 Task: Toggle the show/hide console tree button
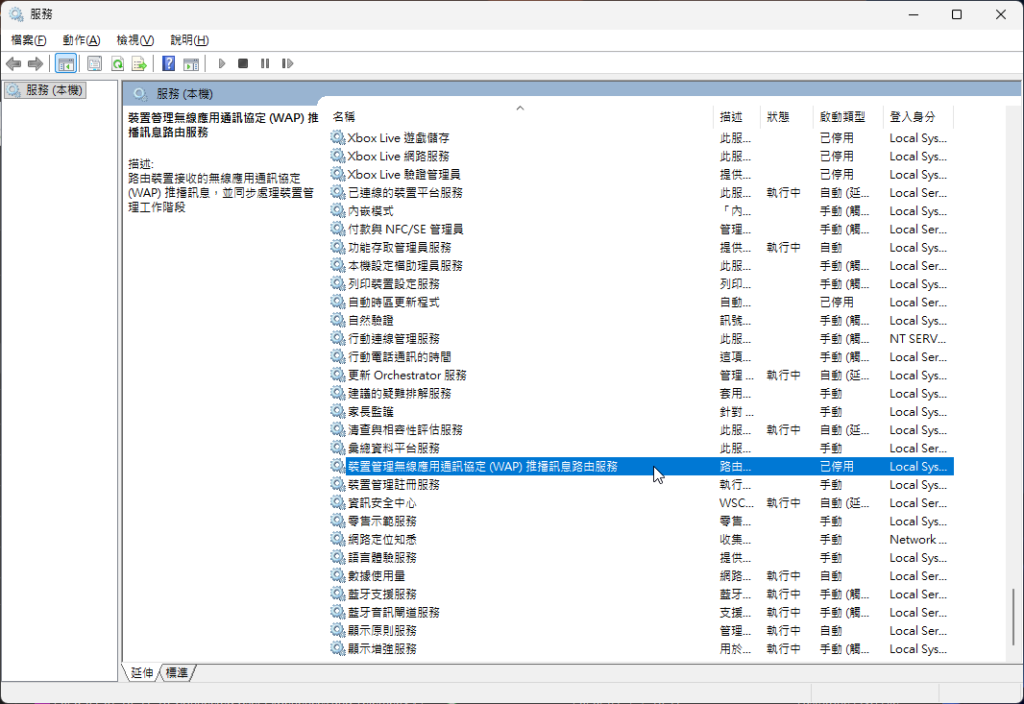click(65, 64)
